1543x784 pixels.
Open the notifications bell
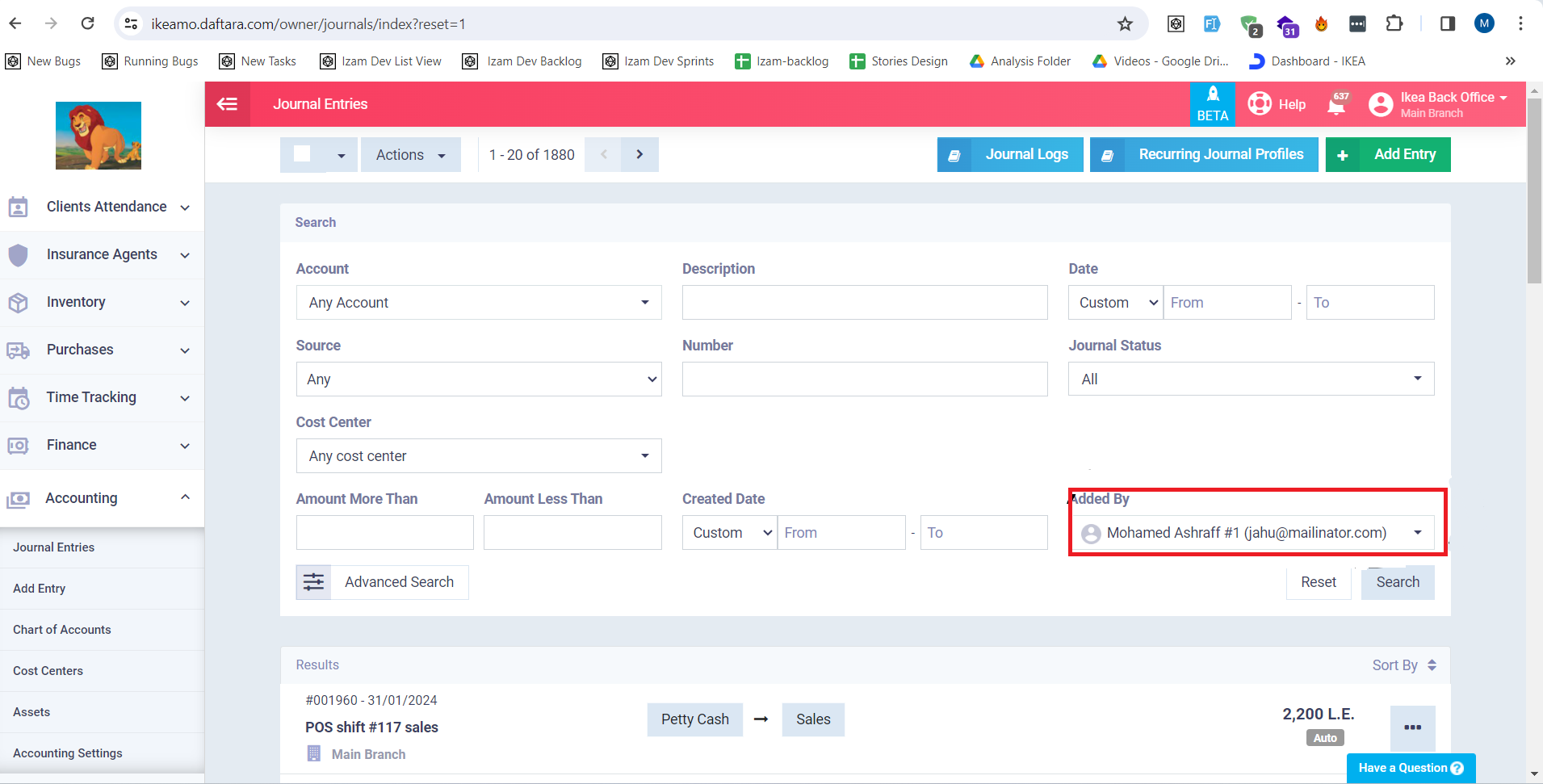click(1336, 104)
